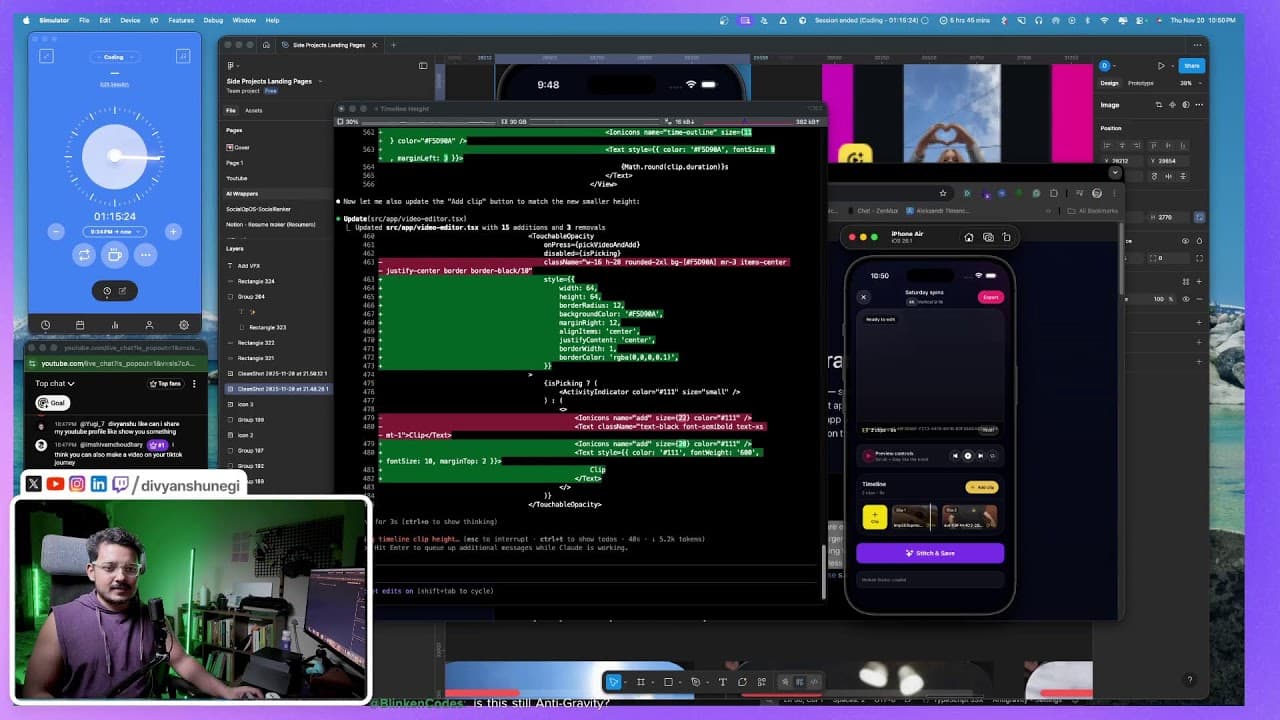Click the Twitch icon in the stream overlay
The width and height of the screenshot is (1280, 720).
coord(121,484)
